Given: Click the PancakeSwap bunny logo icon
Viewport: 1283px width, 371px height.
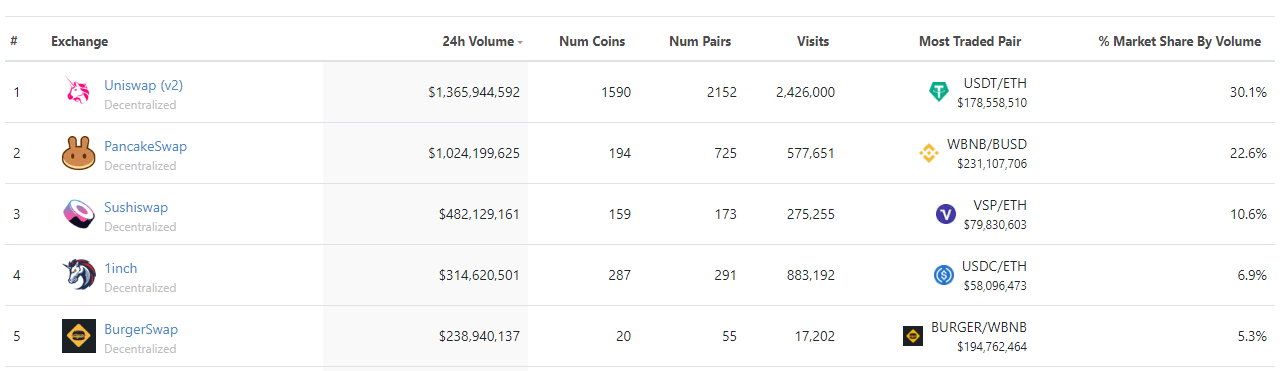Looking at the screenshot, I should (78, 153).
